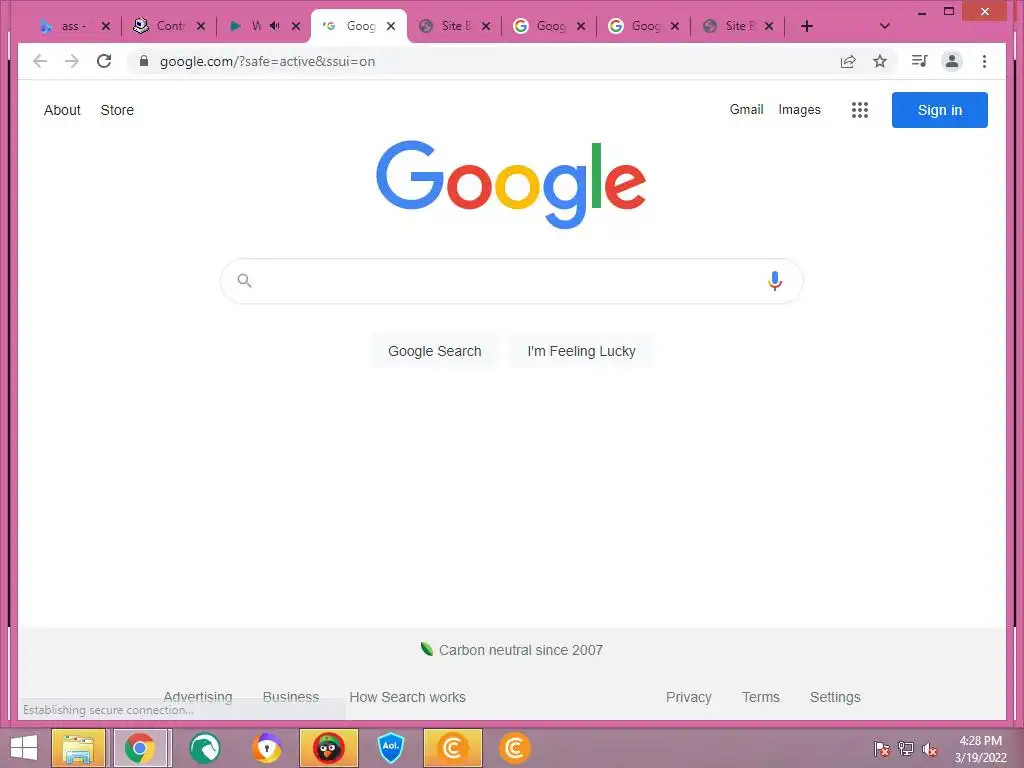Open the media controls icon in toolbar
This screenshot has height=768, width=1024.
(x=920, y=61)
